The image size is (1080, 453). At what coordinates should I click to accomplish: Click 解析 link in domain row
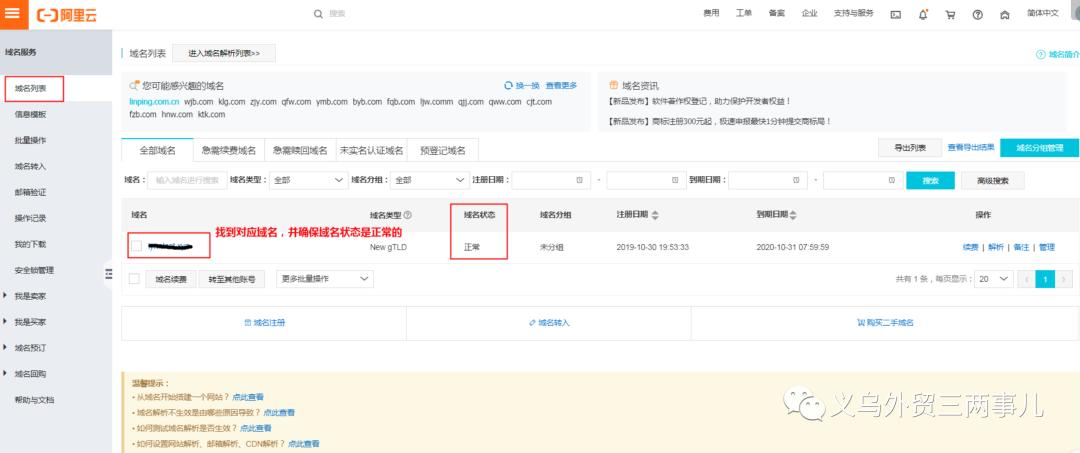(996, 247)
